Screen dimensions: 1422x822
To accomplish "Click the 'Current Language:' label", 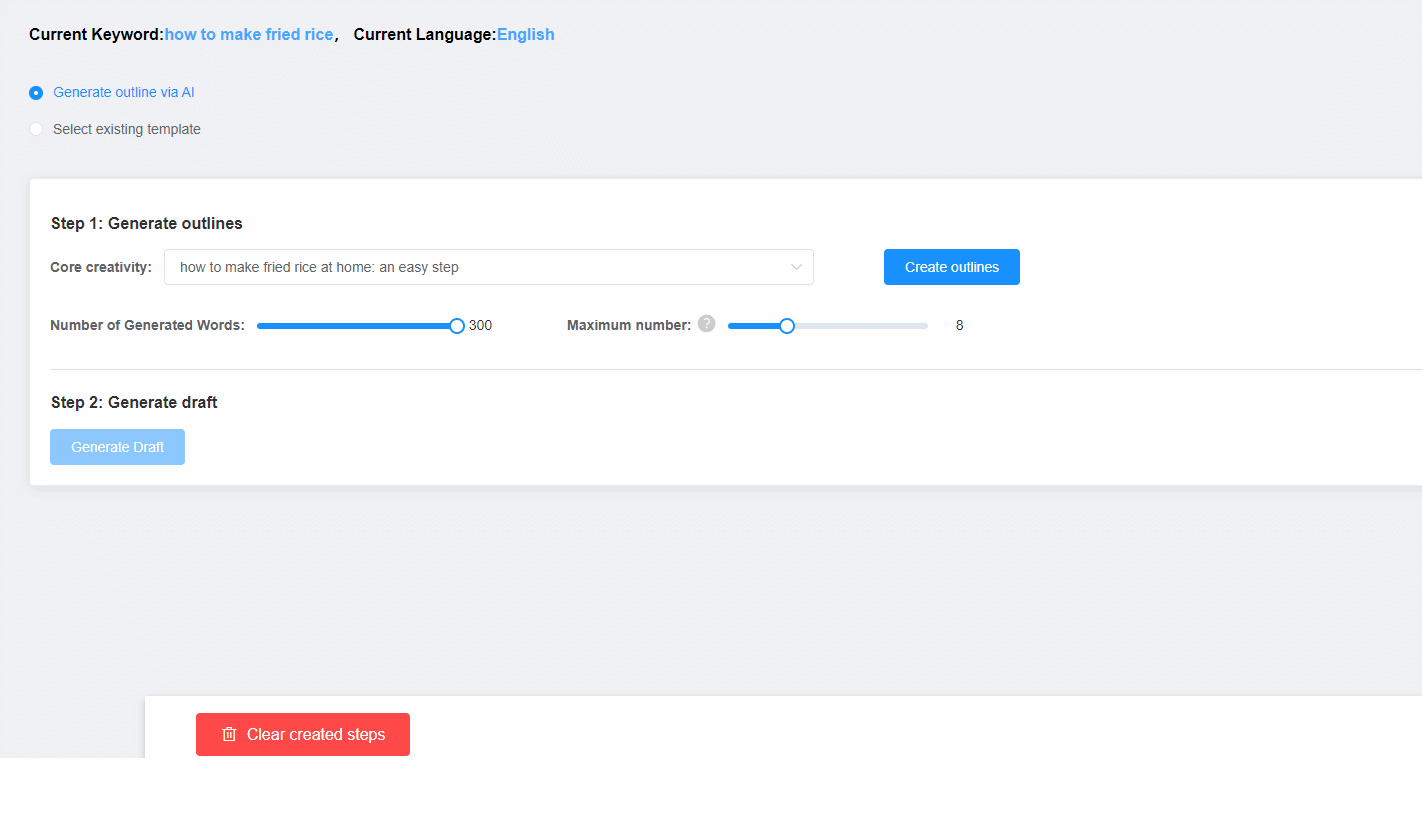I will [x=425, y=34].
